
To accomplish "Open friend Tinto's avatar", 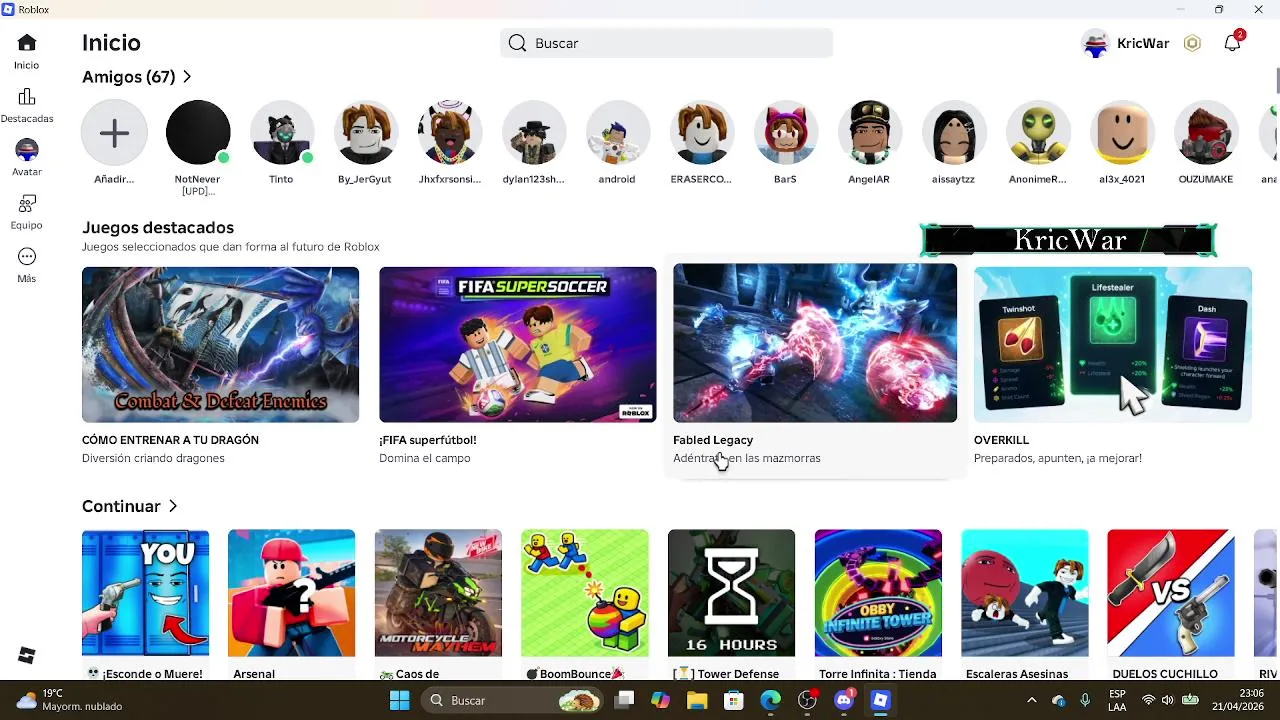I will 282,132.
